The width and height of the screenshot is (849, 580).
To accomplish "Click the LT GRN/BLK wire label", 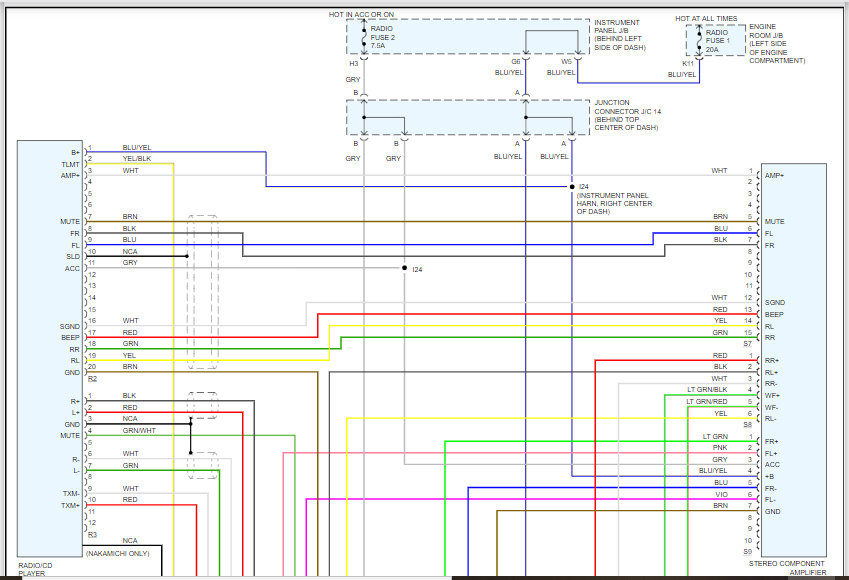I will click(707, 390).
